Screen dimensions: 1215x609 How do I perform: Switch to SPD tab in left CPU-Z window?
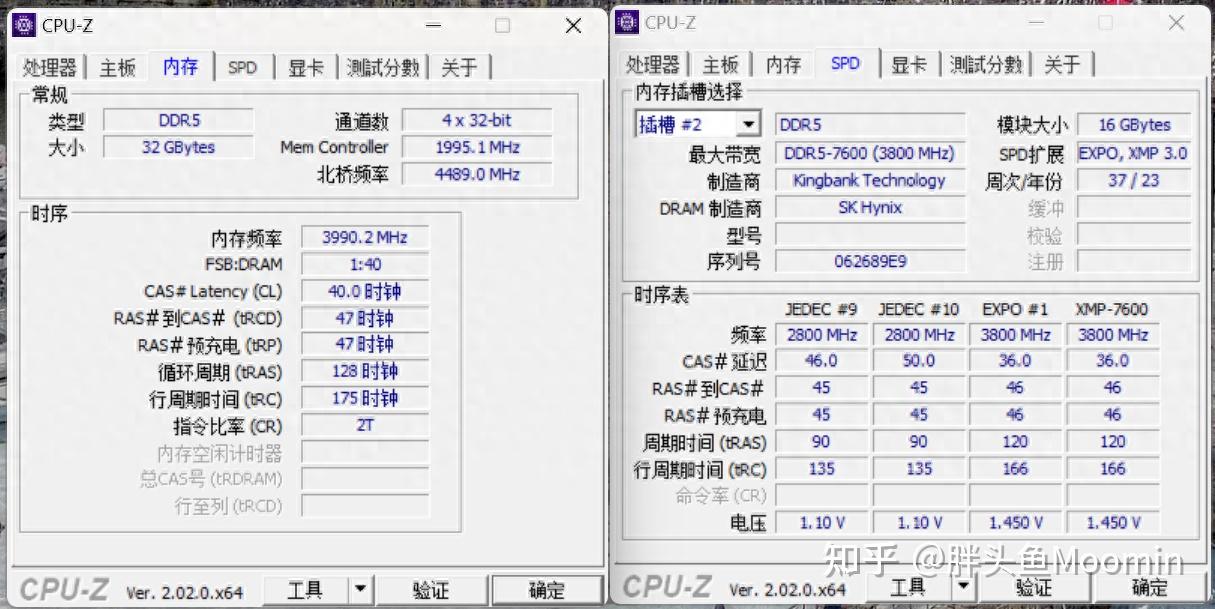pyautogui.click(x=242, y=68)
